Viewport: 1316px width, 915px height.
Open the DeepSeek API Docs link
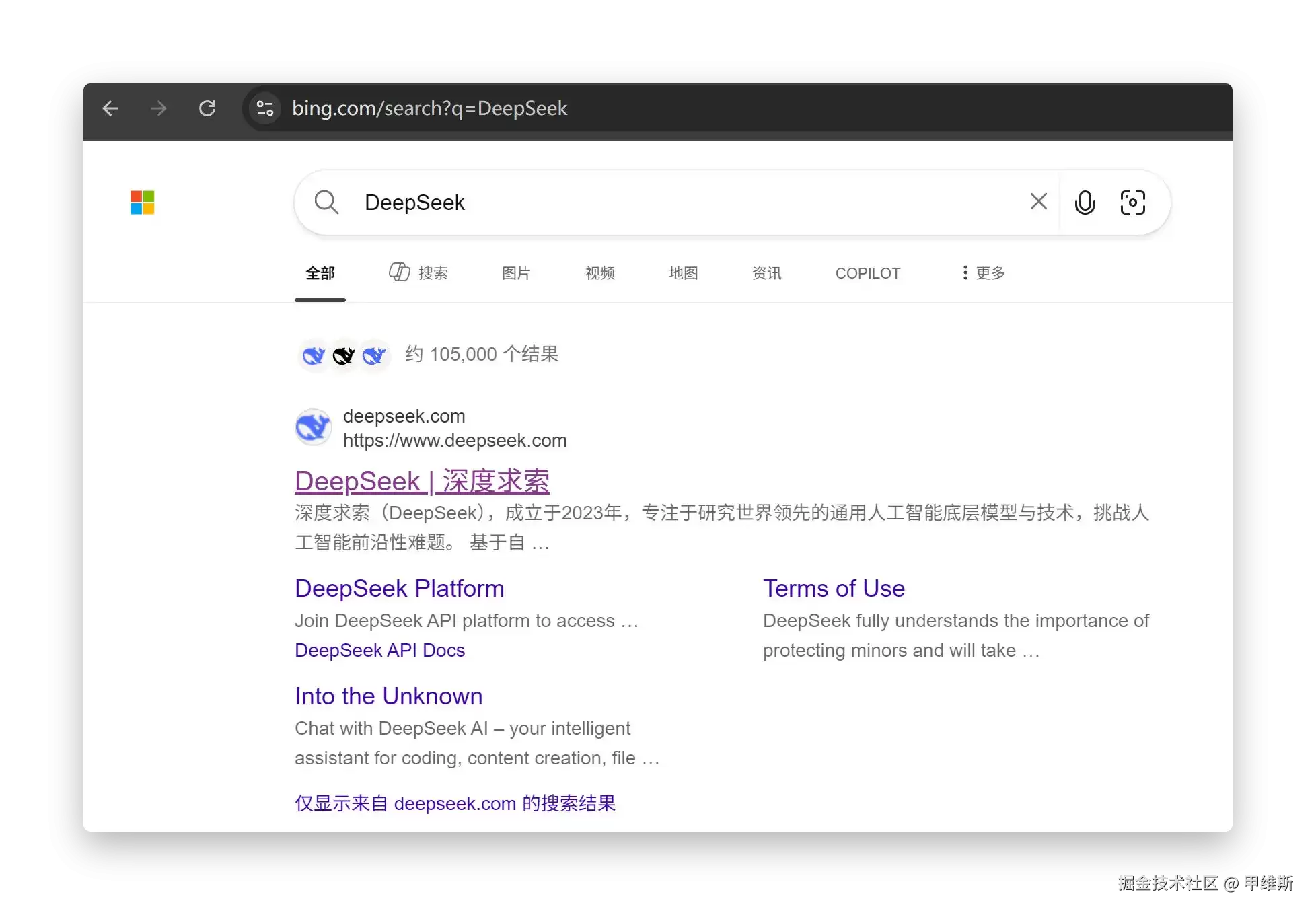[x=379, y=650]
